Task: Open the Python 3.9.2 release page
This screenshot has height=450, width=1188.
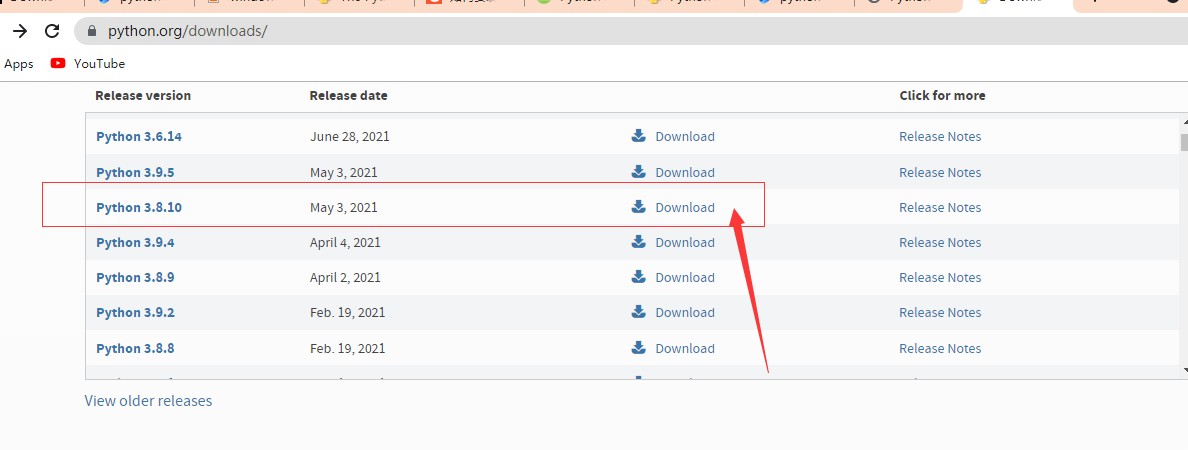Action: pos(135,312)
